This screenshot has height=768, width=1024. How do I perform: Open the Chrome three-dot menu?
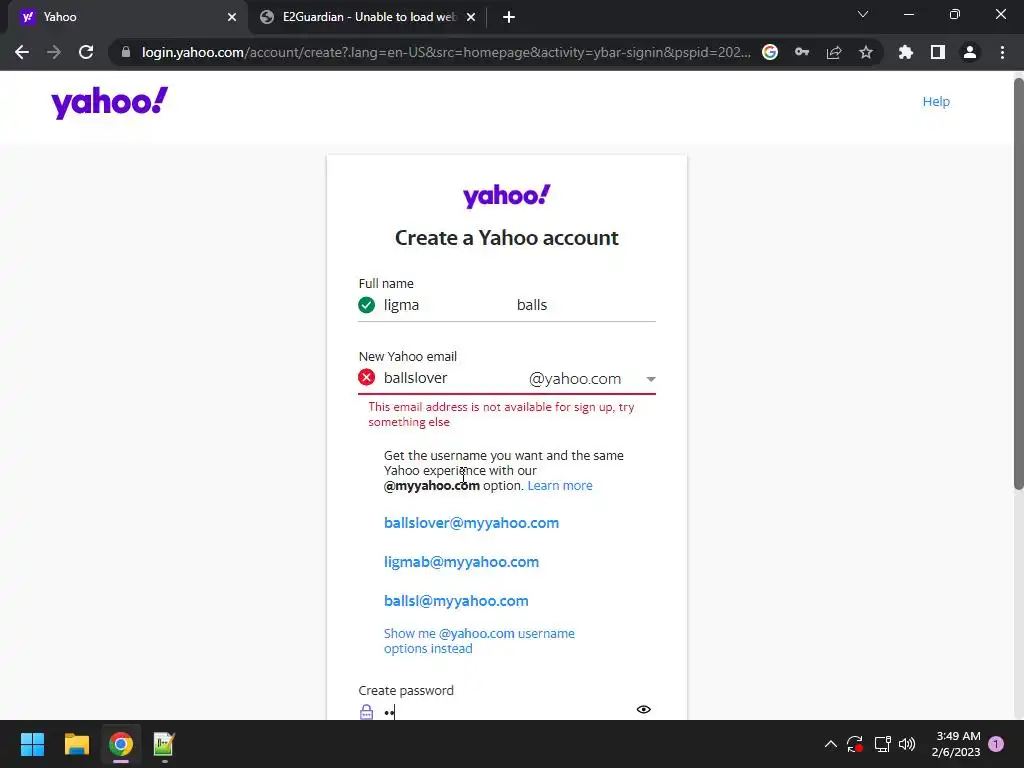1002,52
